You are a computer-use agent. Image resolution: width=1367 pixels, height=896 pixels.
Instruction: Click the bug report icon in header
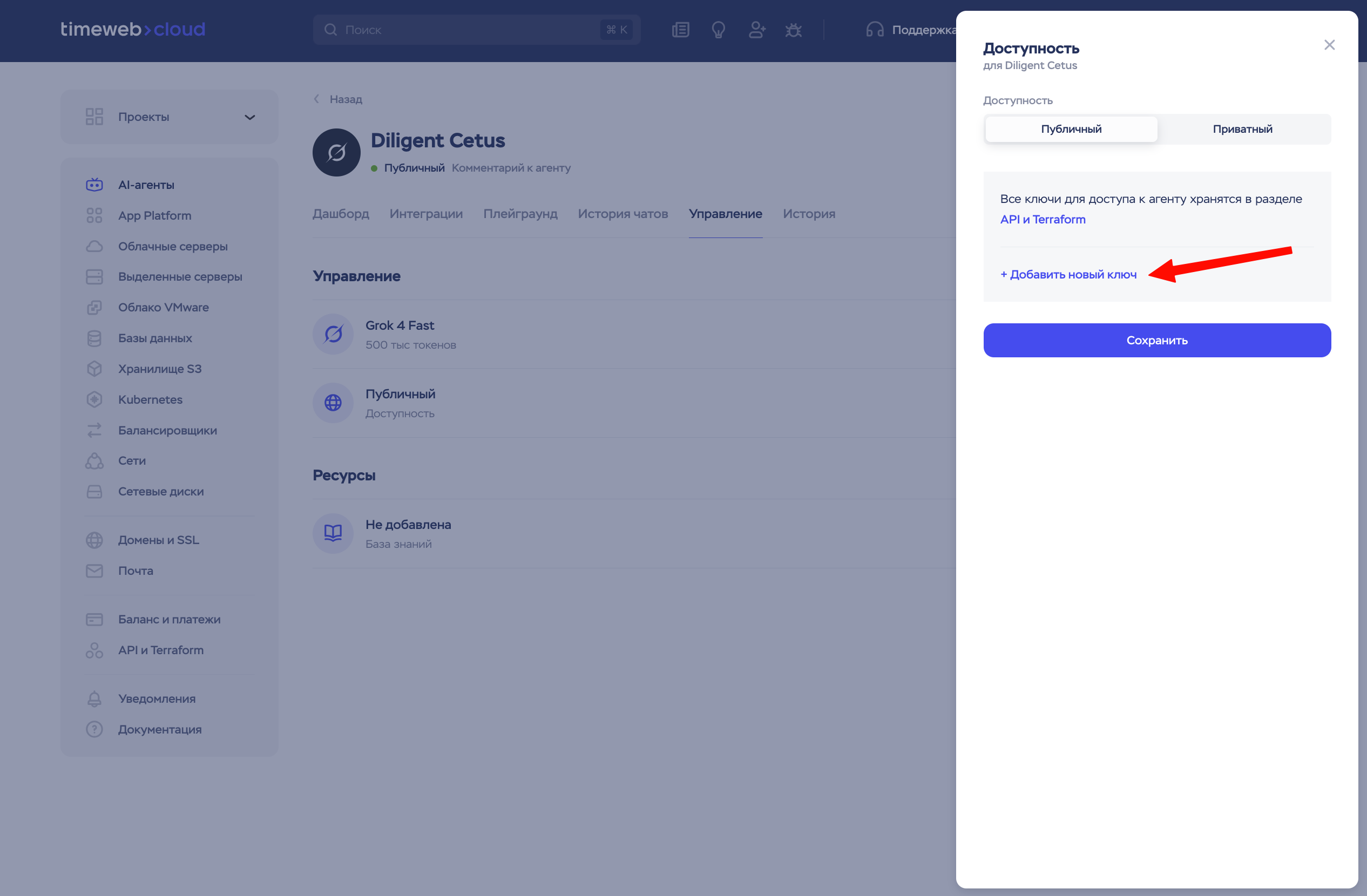click(793, 30)
